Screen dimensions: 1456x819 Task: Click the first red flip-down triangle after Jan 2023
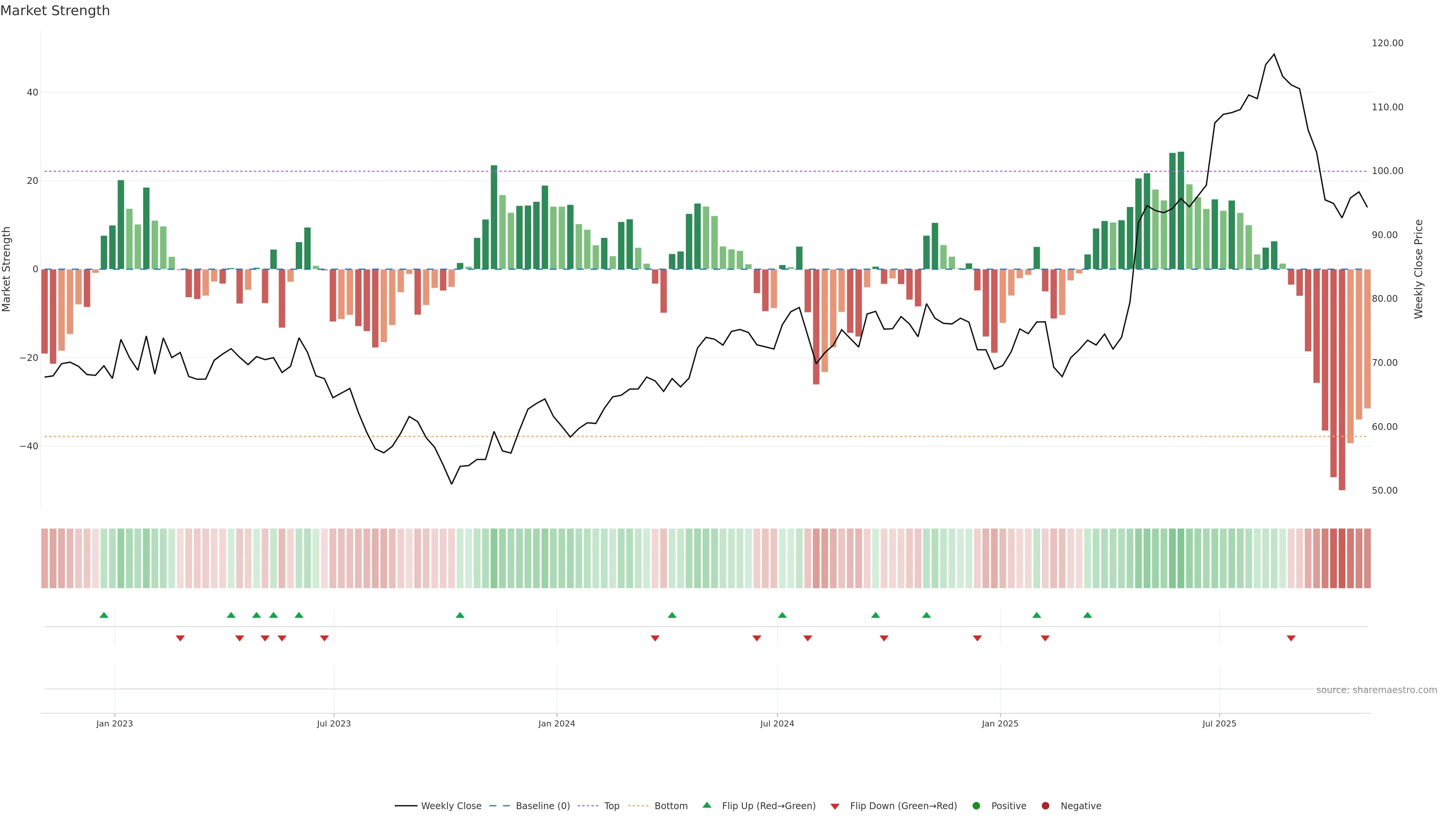coord(180,638)
